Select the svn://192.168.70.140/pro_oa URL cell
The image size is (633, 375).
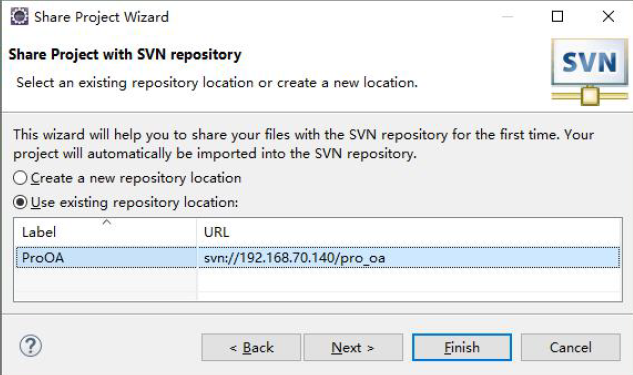(x=409, y=258)
